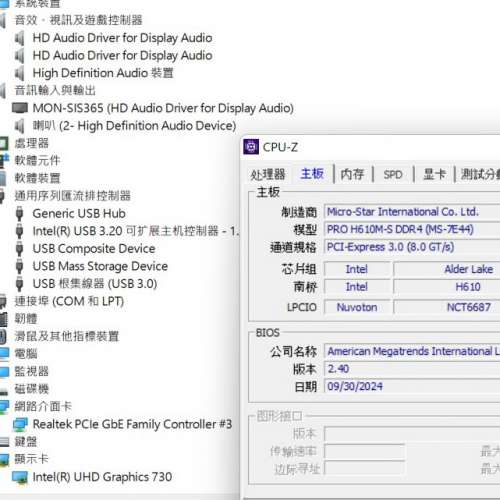The image size is (500, 500).
Task: Click the American Megatrends BIOS company field
Action: click(412, 351)
